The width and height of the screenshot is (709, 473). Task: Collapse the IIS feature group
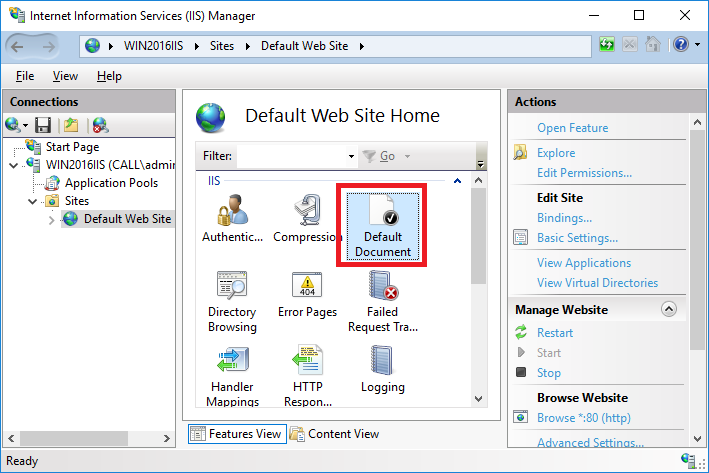coord(457,181)
